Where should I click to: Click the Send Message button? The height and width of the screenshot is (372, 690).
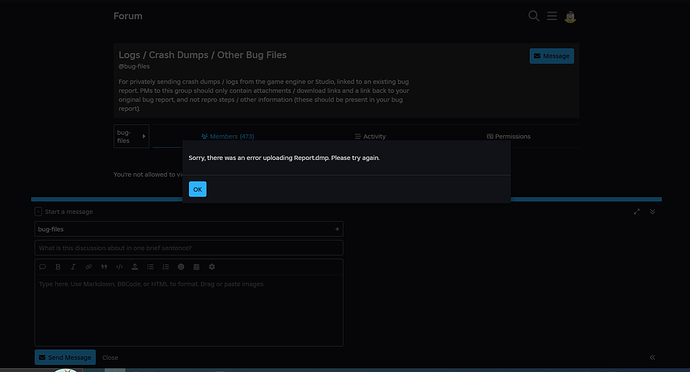pyautogui.click(x=65, y=357)
